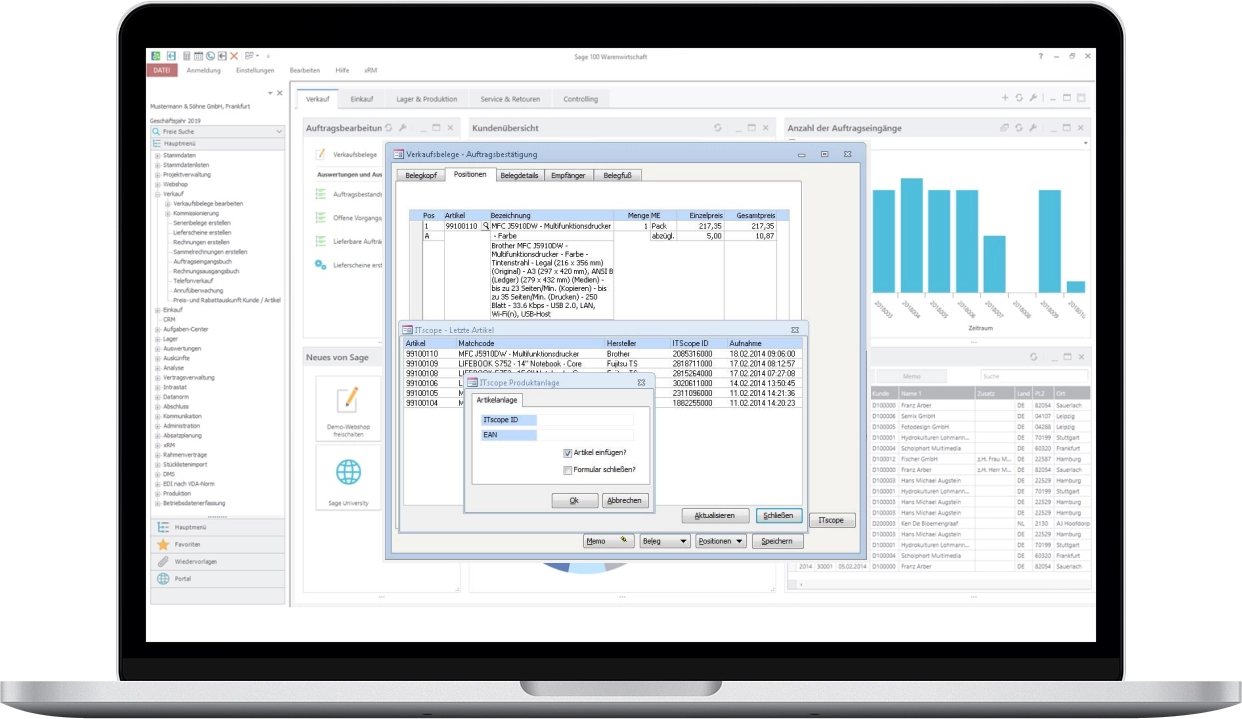The width and height of the screenshot is (1242, 719).
Task: Open the Freie Suche dropdown
Action: click(279, 131)
